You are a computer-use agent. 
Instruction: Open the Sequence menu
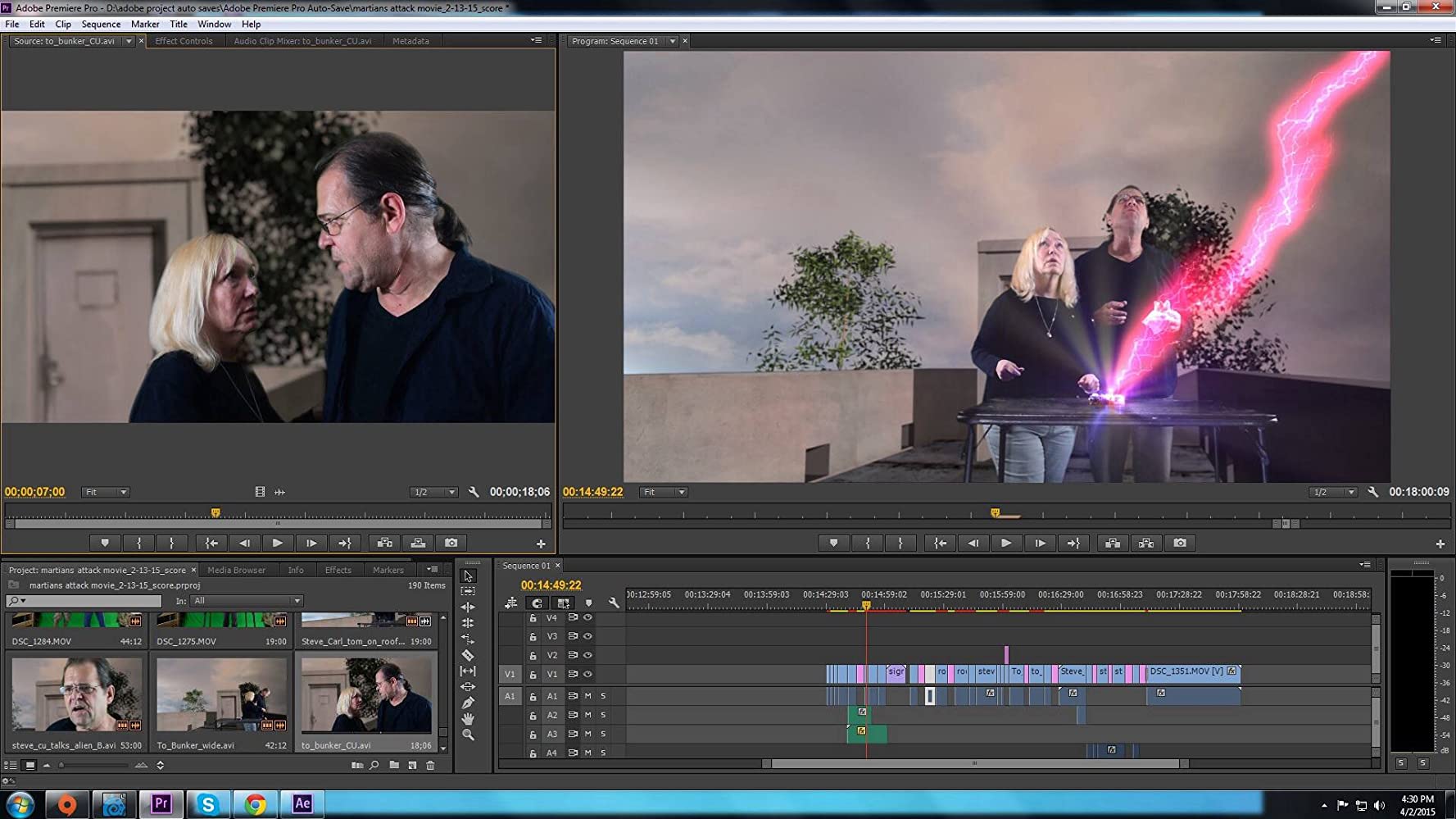(101, 24)
